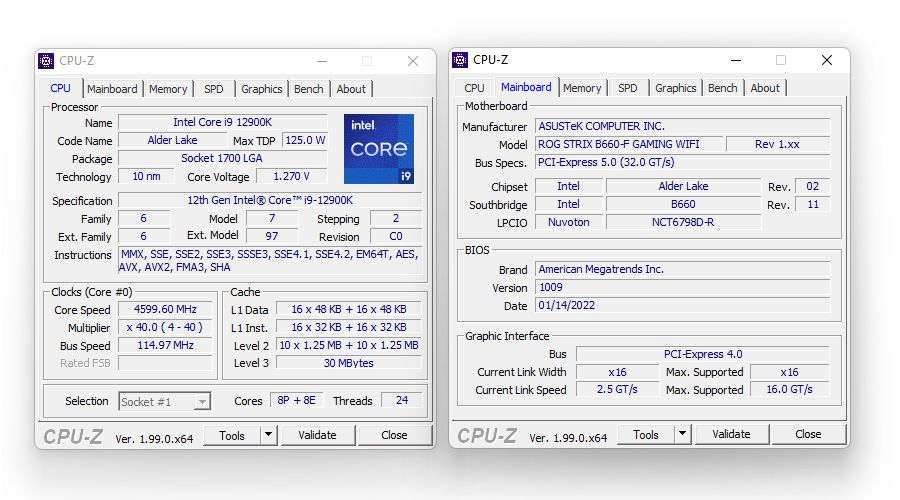
Task: Click Validate in the left window
Action: [317, 435]
